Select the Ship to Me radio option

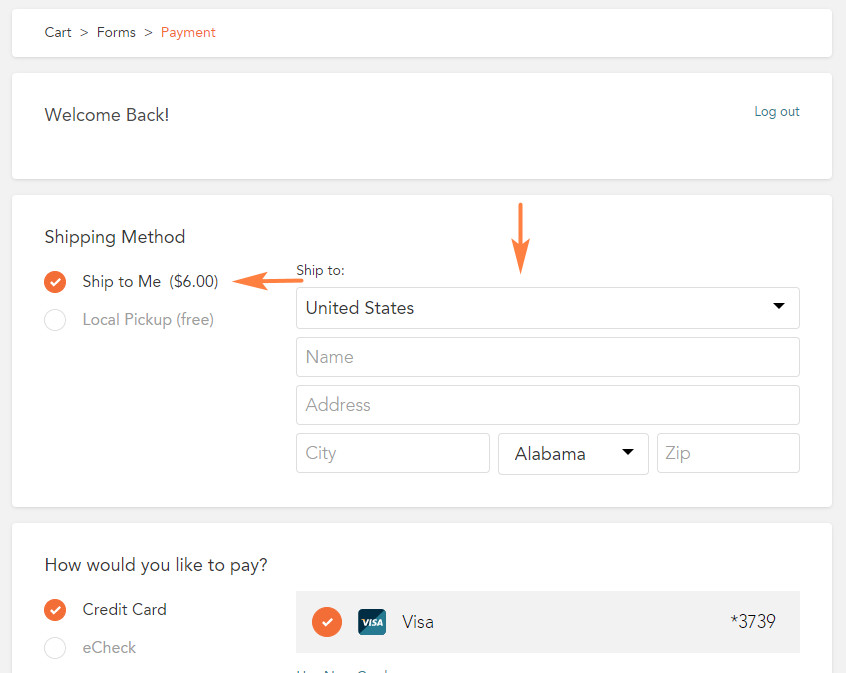[x=55, y=282]
